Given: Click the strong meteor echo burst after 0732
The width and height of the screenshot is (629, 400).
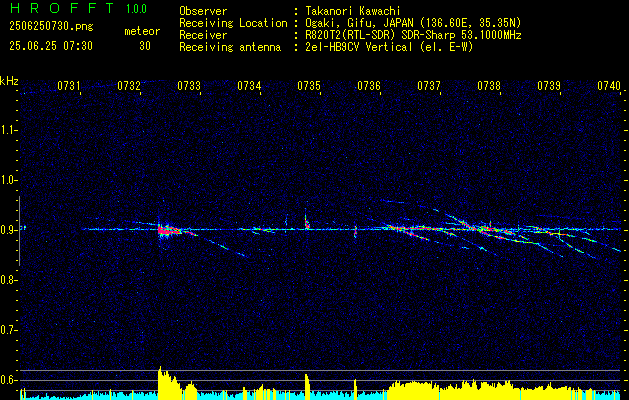Looking at the screenshot, I should click(x=169, y=230).
